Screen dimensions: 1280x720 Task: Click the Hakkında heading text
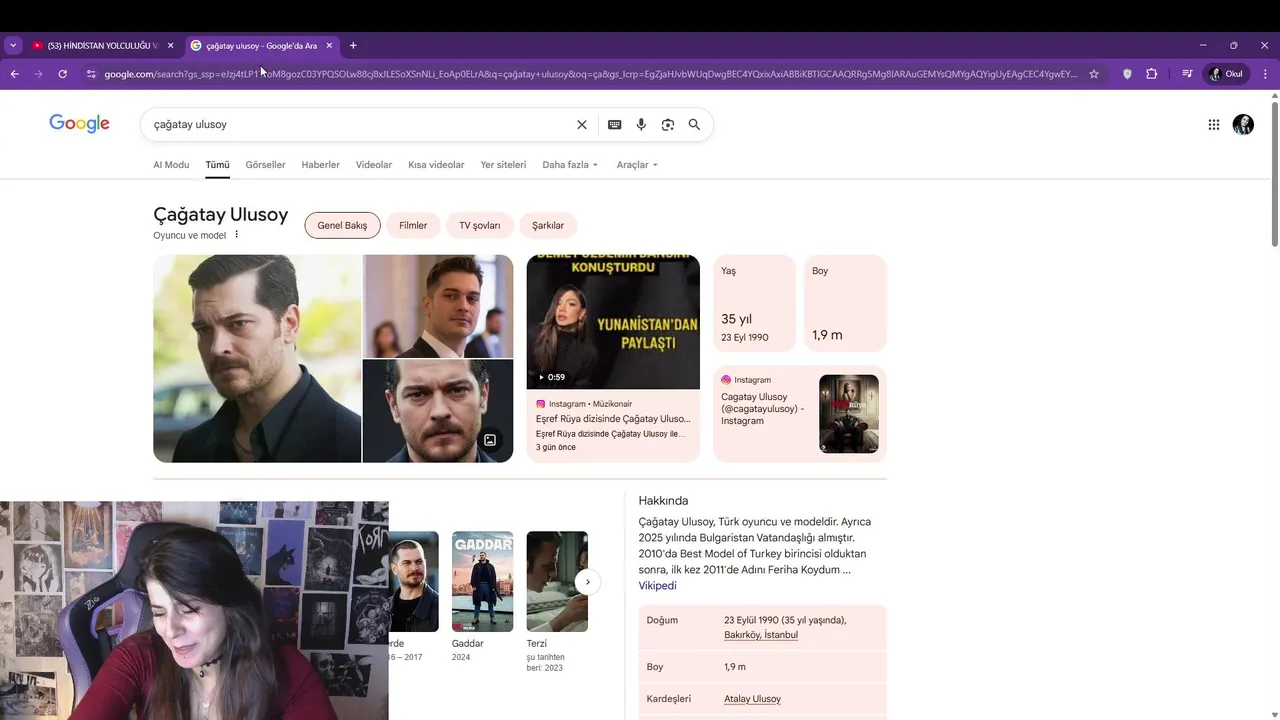click(663, 501)
